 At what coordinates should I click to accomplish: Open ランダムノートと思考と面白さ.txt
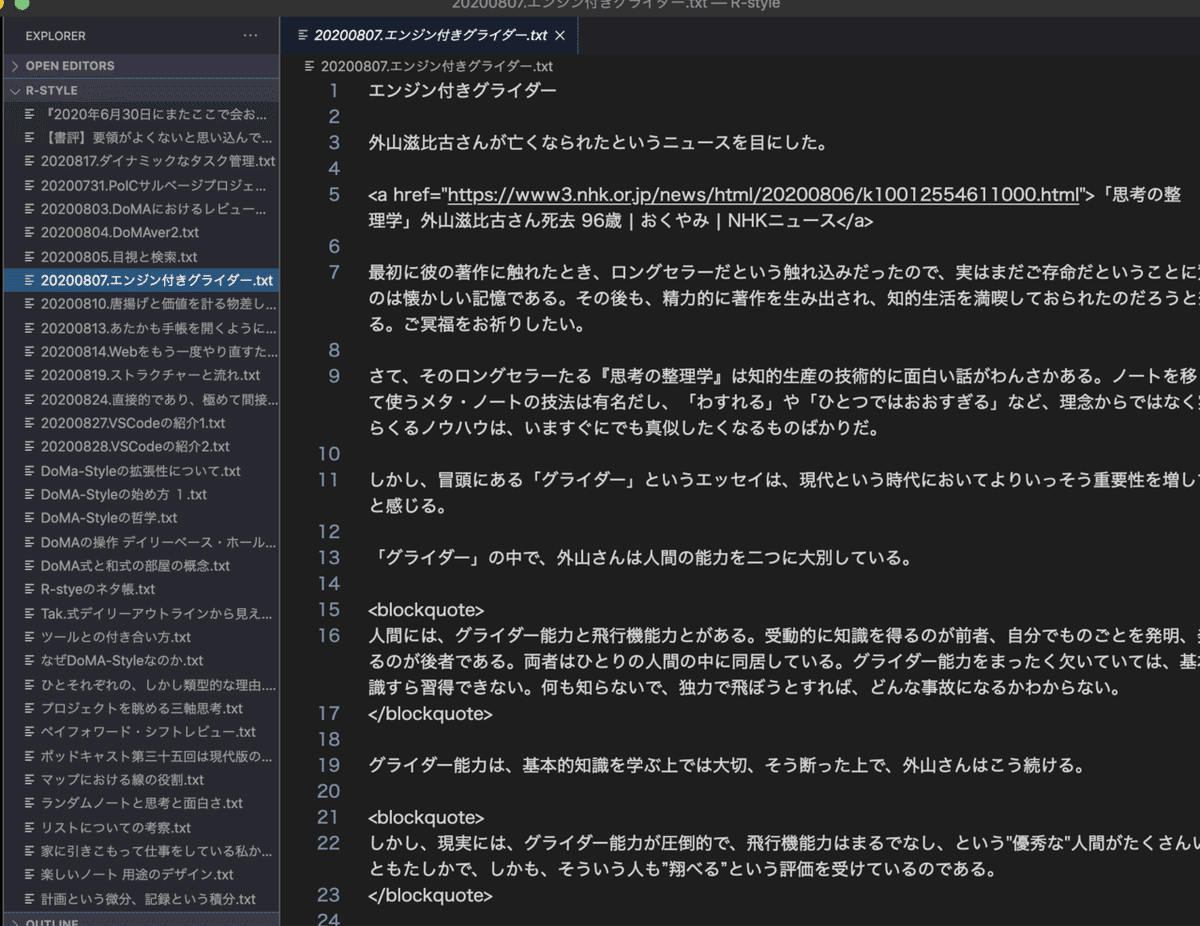coord(141,803)
